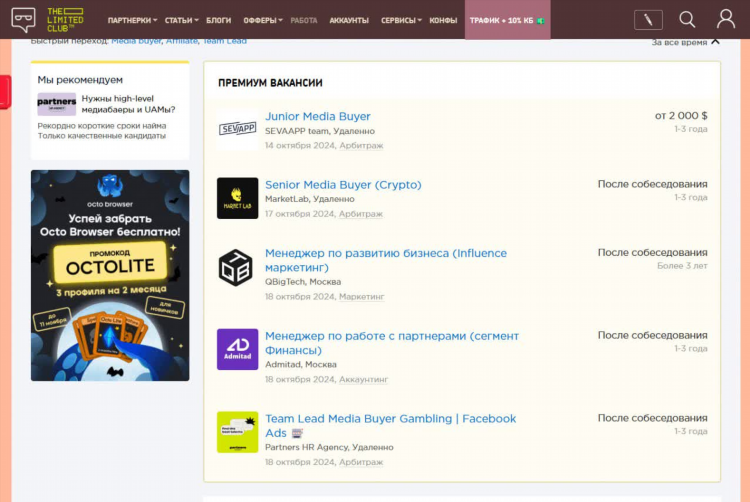This screenshot has width=750, height=502.
Task: Open the Аккаунты menu item
Action: click(349, 21)
